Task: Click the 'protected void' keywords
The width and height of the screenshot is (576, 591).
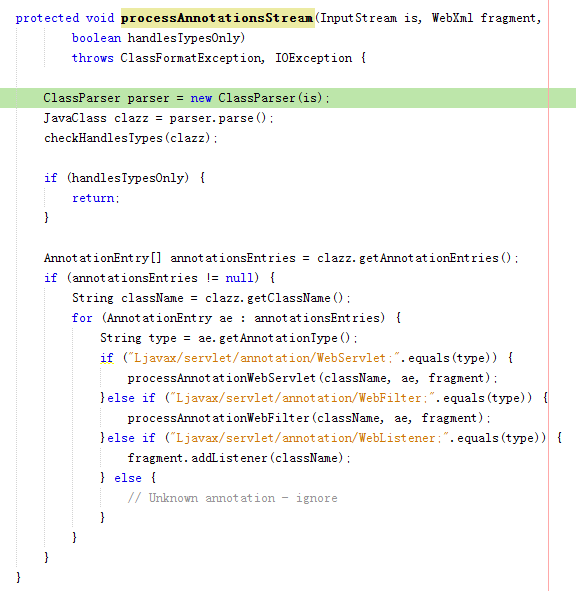Action: [x=64, y=18]
